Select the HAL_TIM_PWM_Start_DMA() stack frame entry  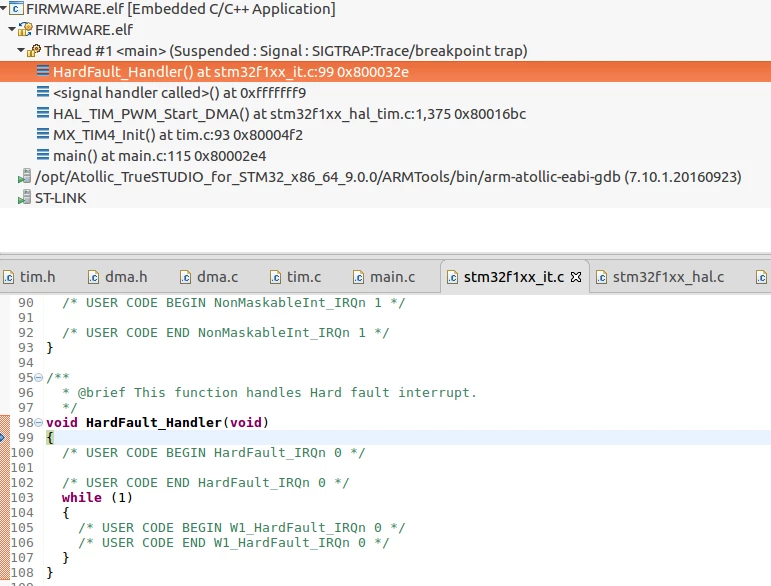point(289,114)
